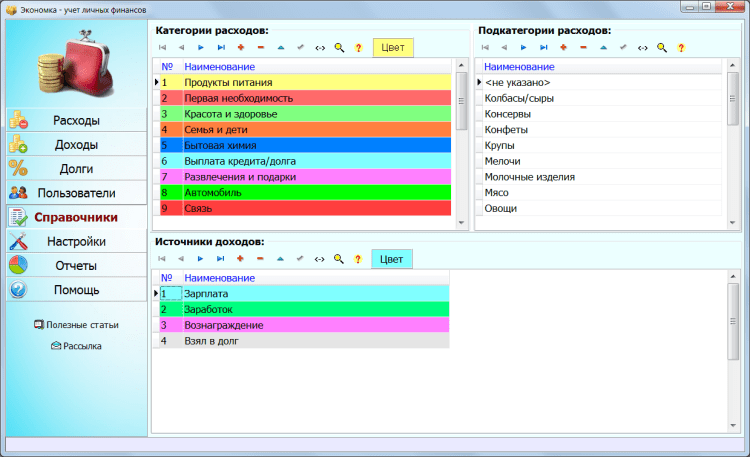Open the Справочники section
The width and height of the screenshot is (750, 457).
(77, 217)
